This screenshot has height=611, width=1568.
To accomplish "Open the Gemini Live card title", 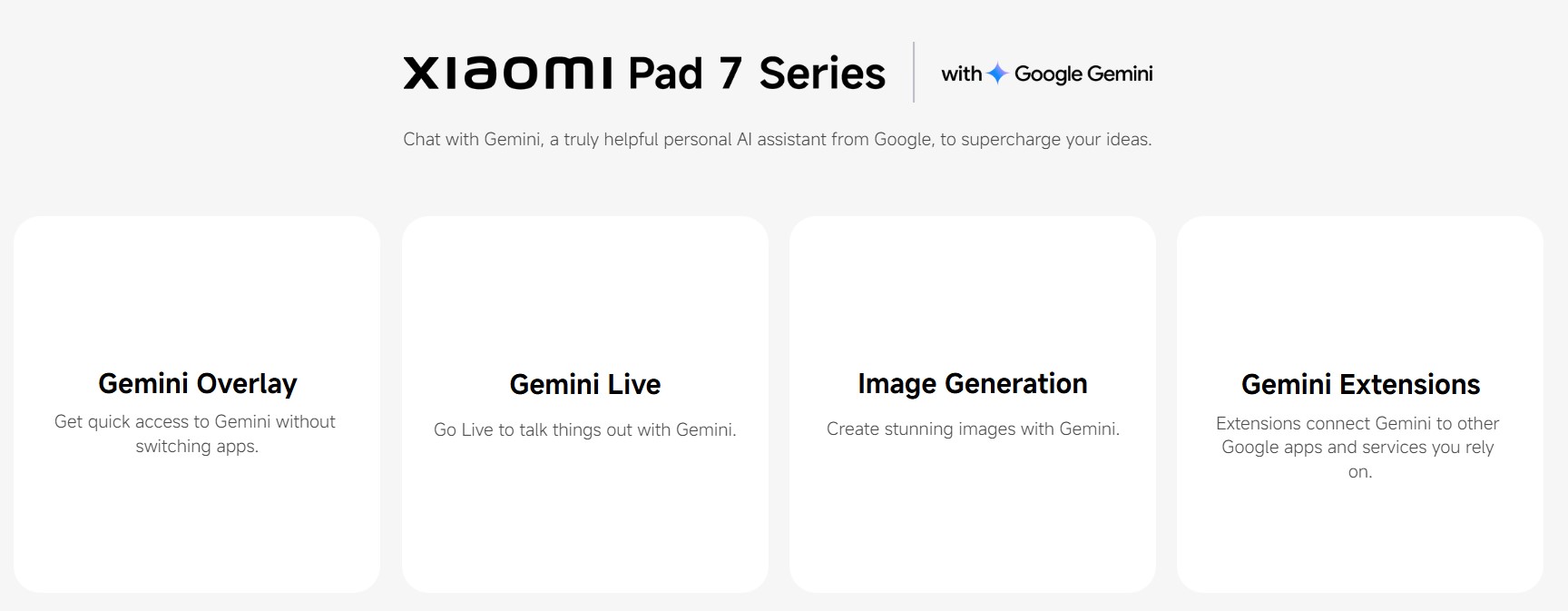I will click(585, 384).
